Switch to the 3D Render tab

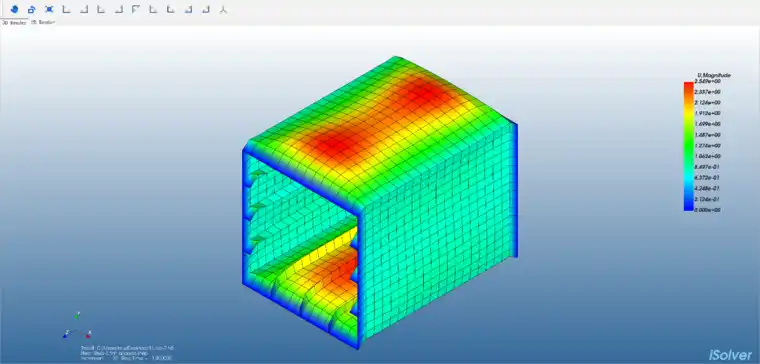15,22
